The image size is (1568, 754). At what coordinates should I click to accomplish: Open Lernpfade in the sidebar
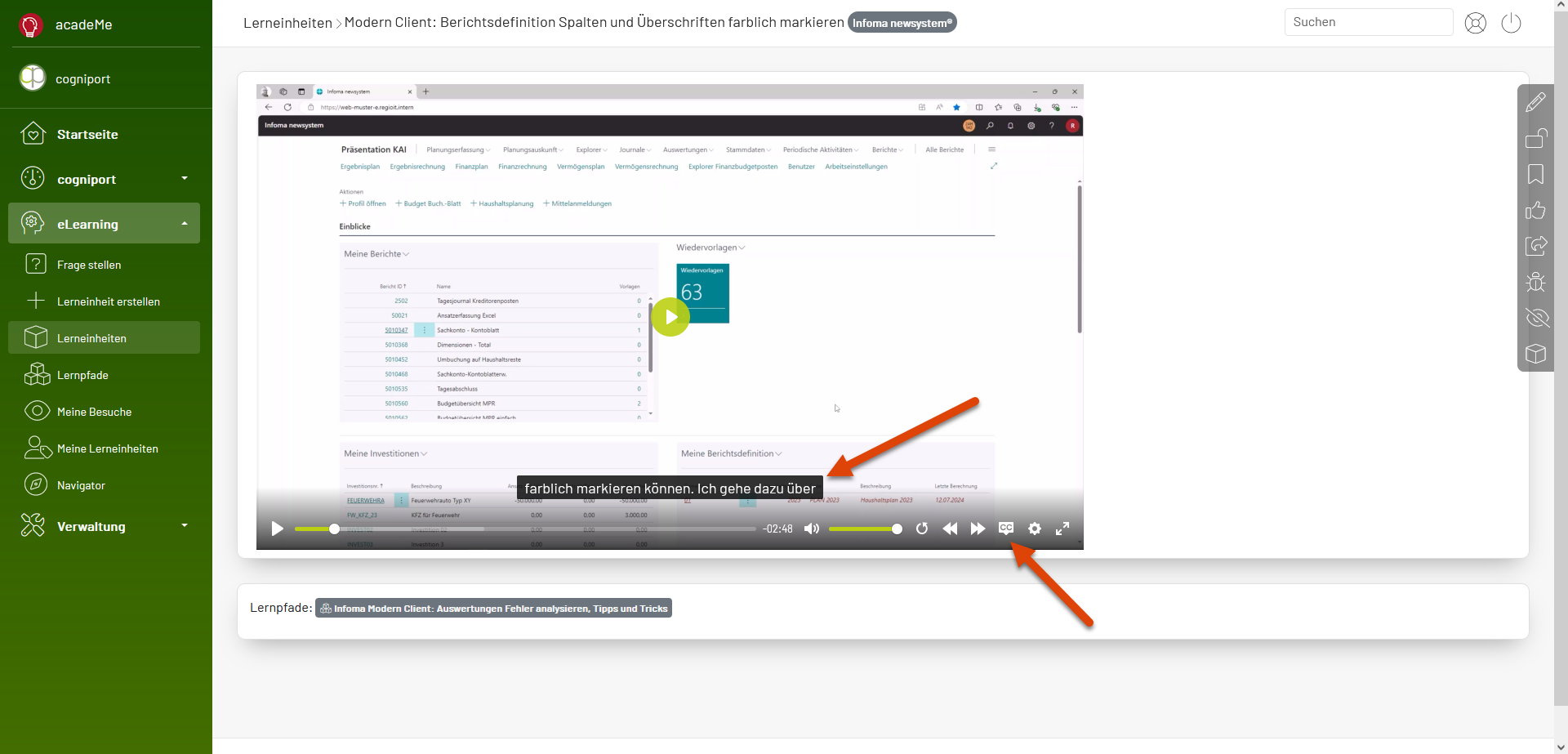pyautogui.click(x=82, y=375)
